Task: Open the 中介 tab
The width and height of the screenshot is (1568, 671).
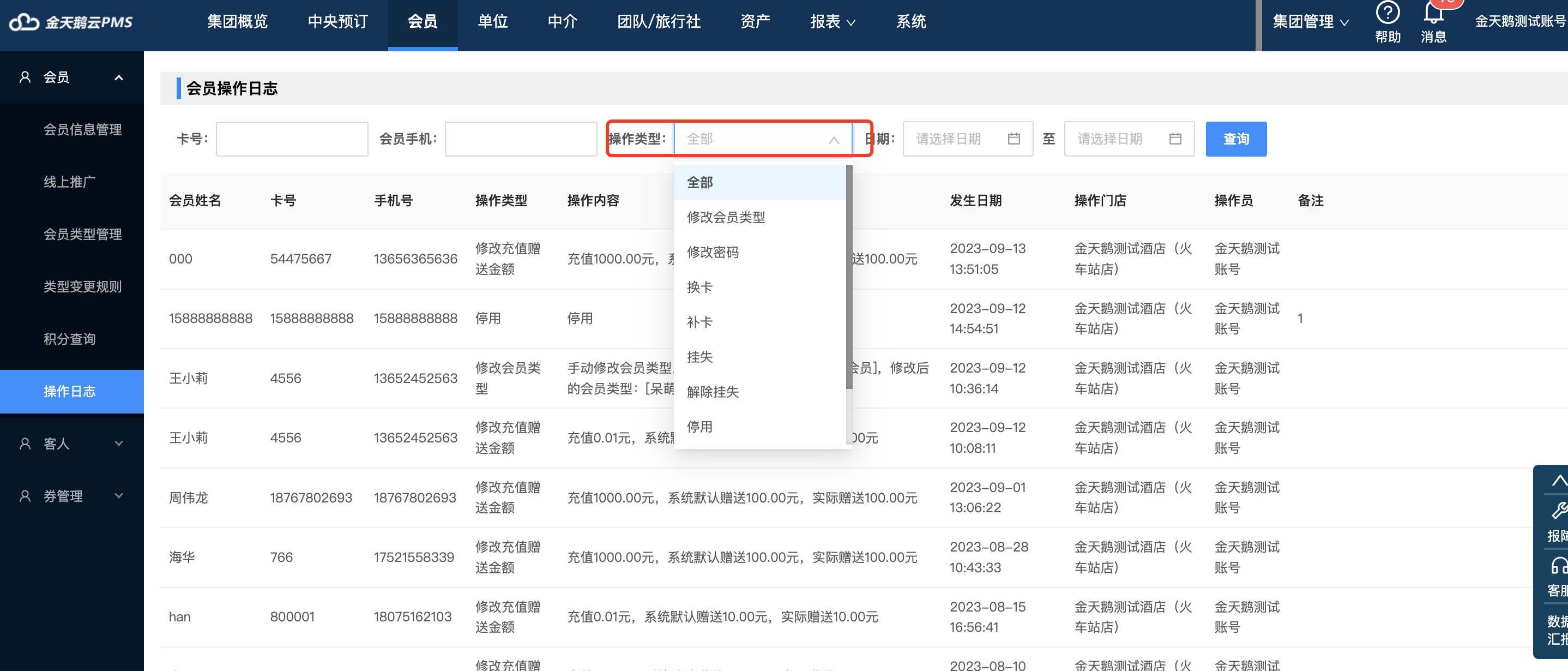Action: click(563, 22)
